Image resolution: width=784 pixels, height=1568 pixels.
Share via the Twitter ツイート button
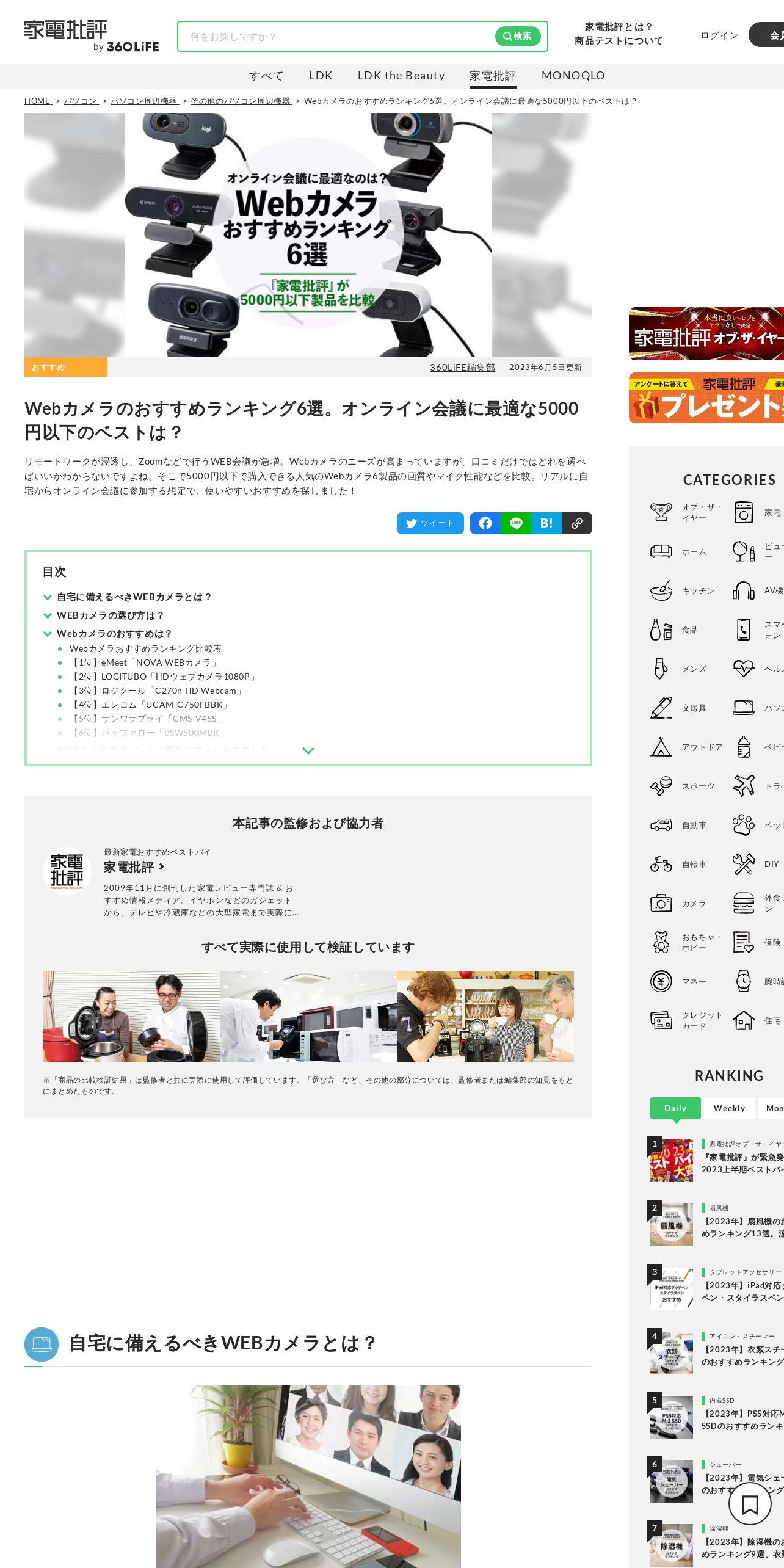click(x=430, y=523)
